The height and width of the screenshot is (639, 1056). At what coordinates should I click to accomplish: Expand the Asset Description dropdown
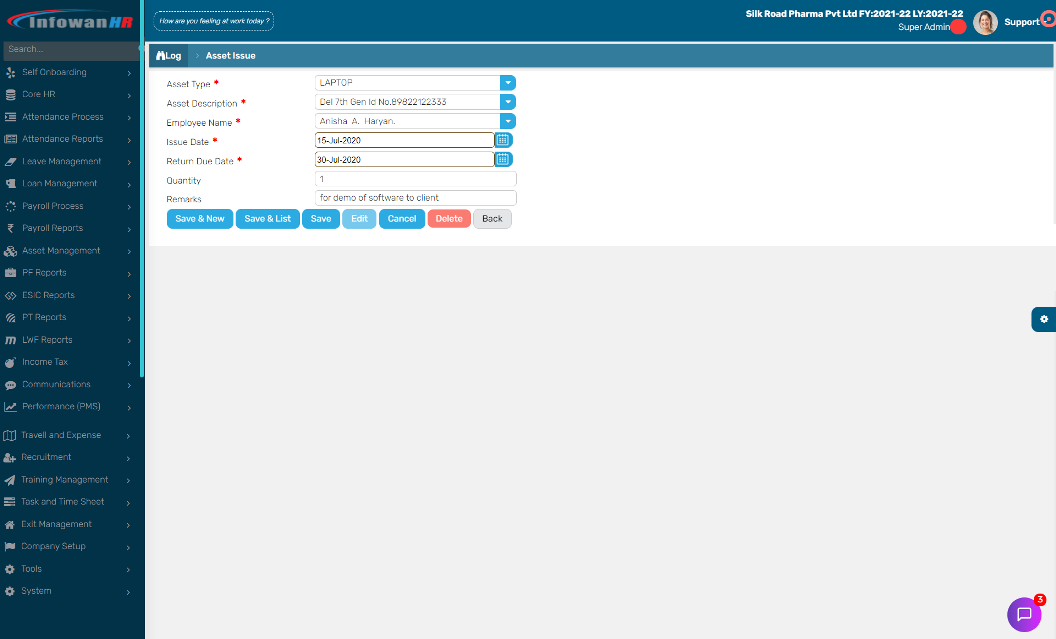click(x=508, y=101)
